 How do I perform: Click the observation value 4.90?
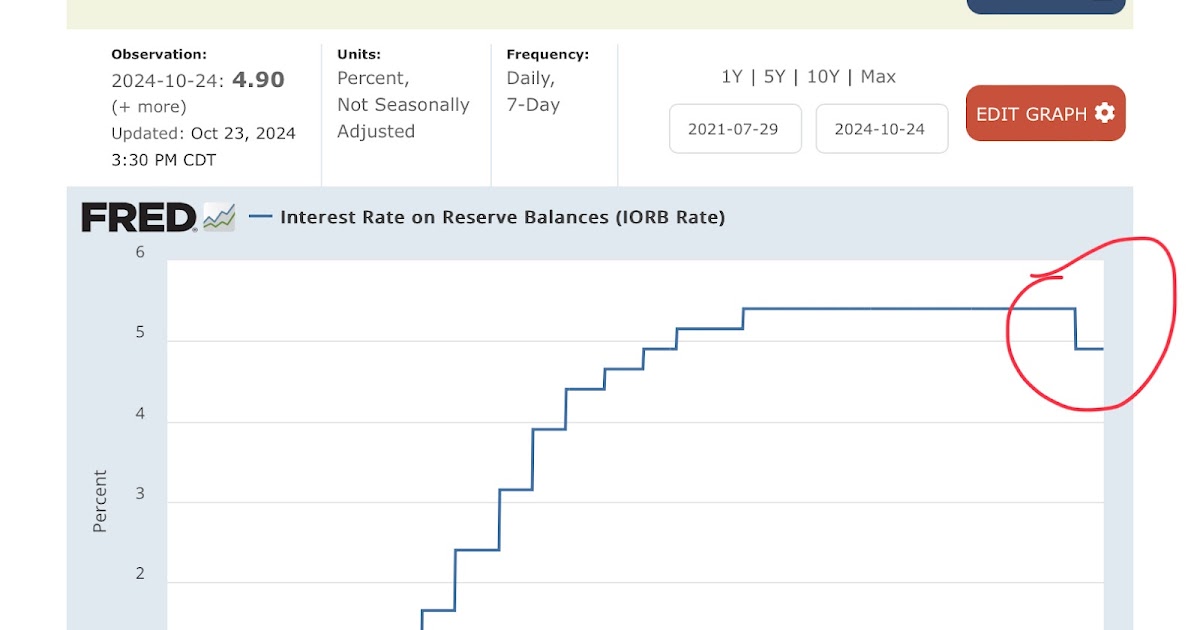click(x=258, y=80)
